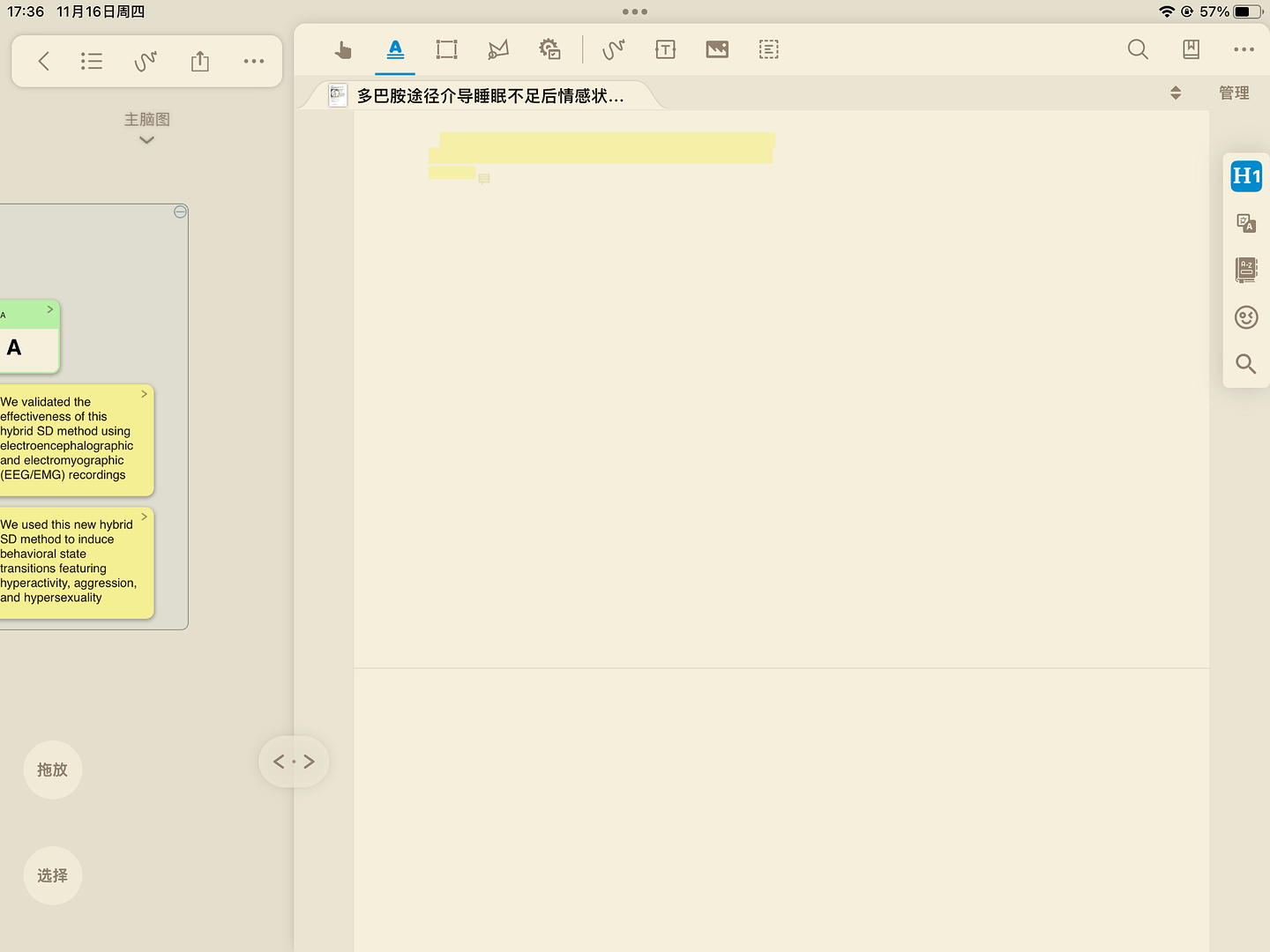This screenshot has width=1270, height=952.
Task: Select the 'We validated the effectiveness' card
Action: (x=75, y=440)
